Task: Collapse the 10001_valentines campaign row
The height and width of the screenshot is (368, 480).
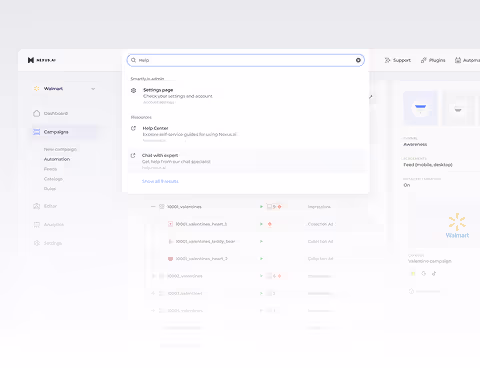Action: coord(153,207)
